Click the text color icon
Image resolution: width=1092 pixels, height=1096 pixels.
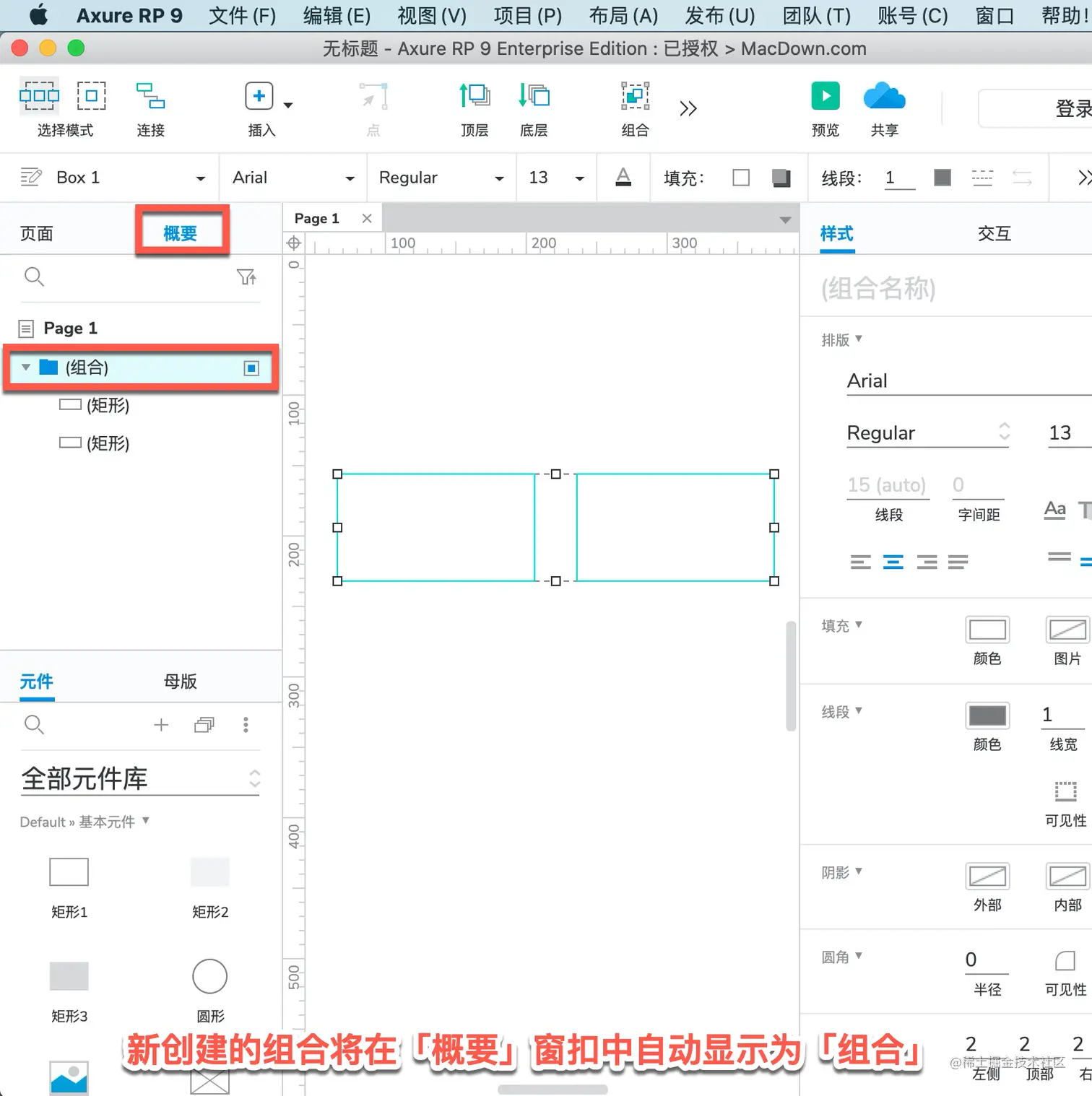point(623,177)
